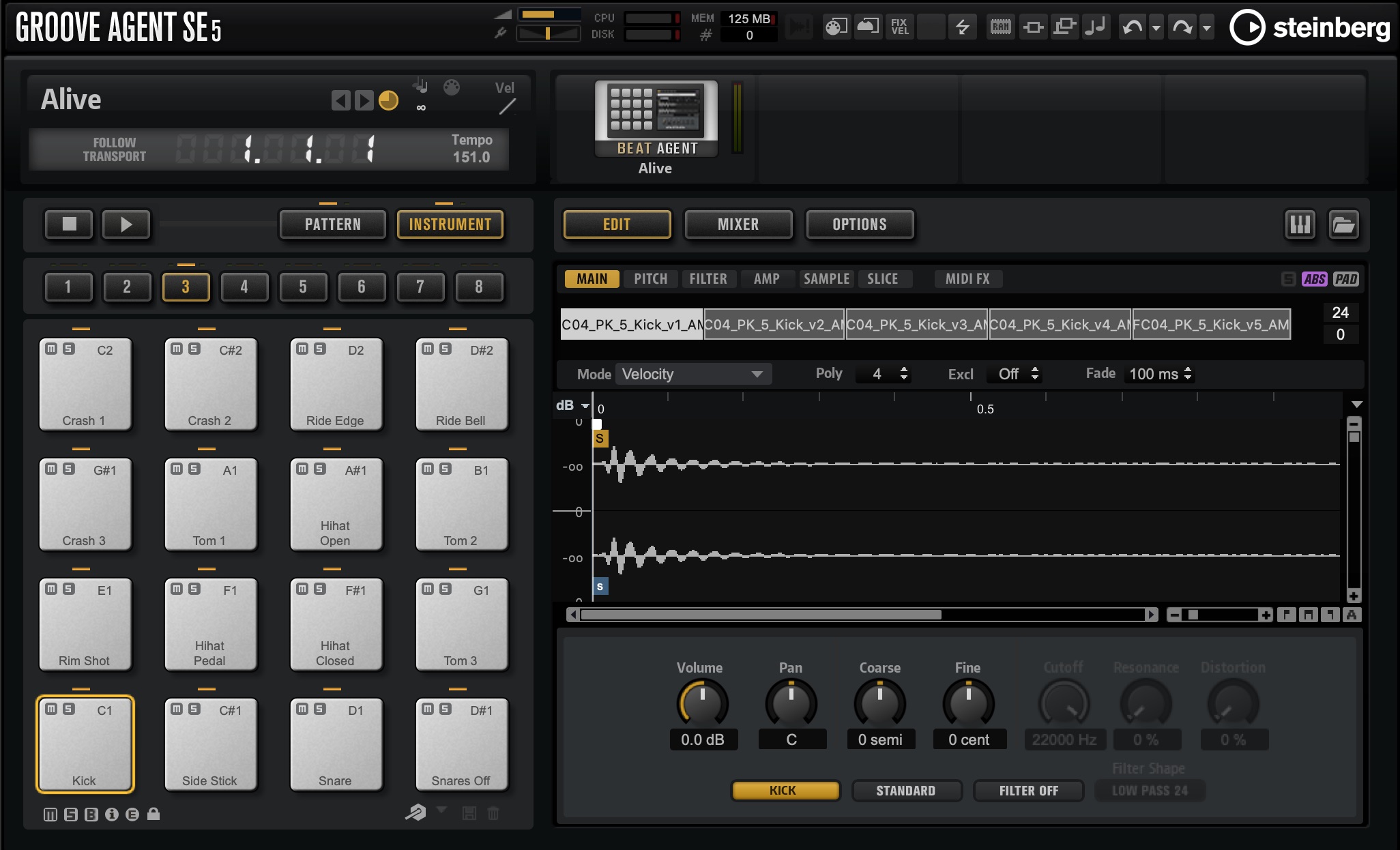The image size is (1400, 850).
Task: Mute the Snare pad D1
Action: [302, 709]
